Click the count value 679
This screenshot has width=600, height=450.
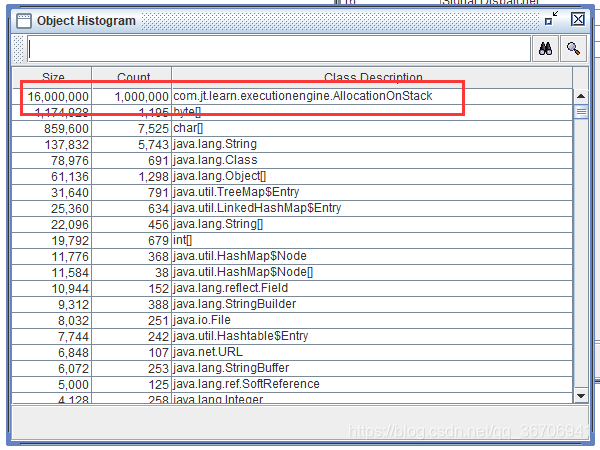point(158,241)
